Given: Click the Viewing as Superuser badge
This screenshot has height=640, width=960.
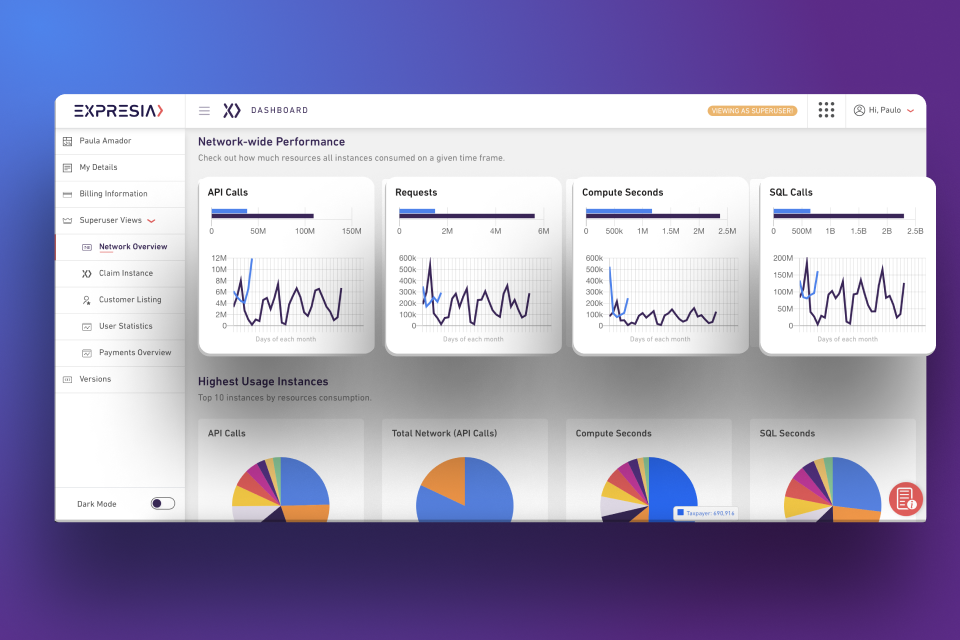Looking at the screenshot, I should coord(752,111).
